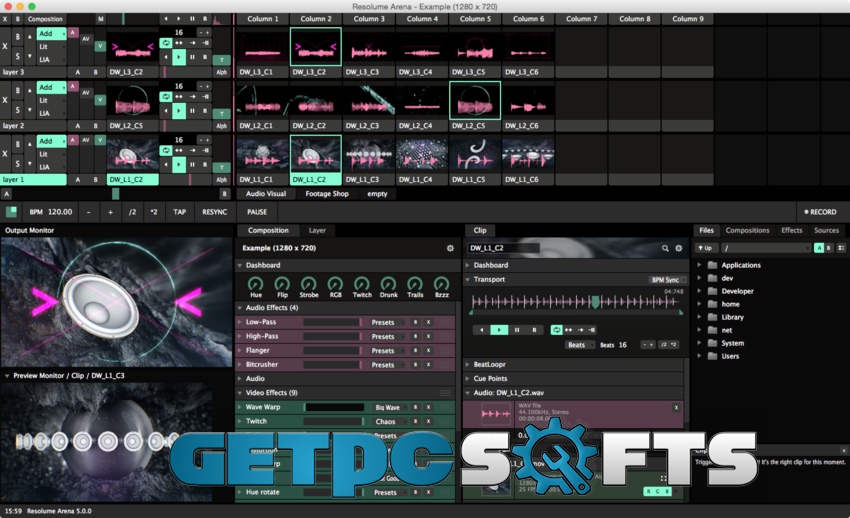850x518 pixels.
Task: Play layer 2 clip forwards
Action: pos(179,111)
